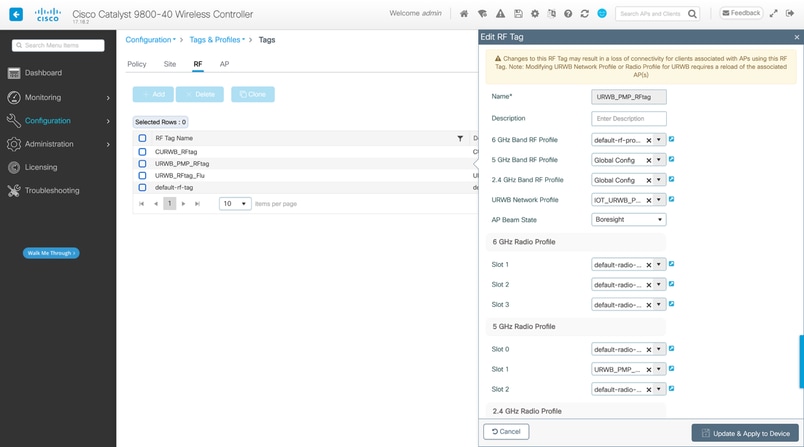This screenshot has width=804, height=447.
Task: Open edit link icon next to 5 GHz Slot 1
Action: coord(671,369)
